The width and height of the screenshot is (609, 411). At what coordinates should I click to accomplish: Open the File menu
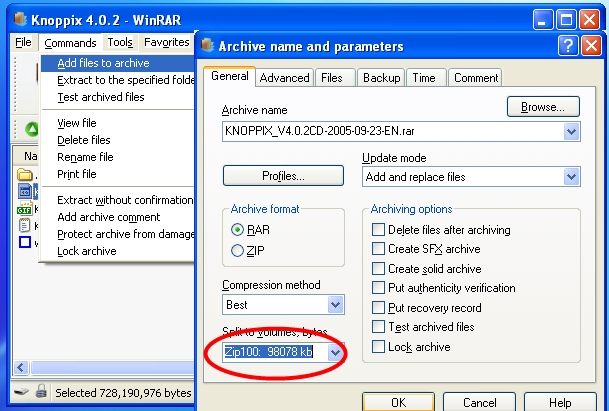pyautogui.click(x=23, y=42)
